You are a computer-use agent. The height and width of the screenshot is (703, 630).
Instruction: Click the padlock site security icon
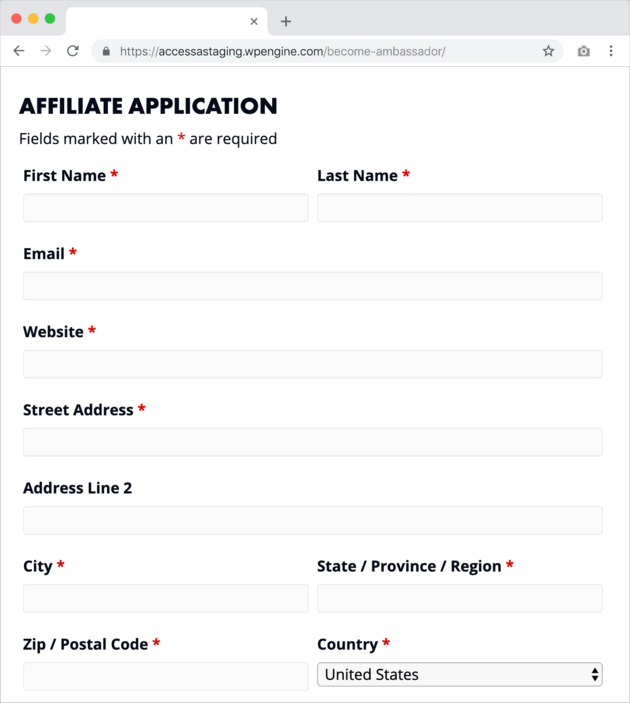(106, 51)
